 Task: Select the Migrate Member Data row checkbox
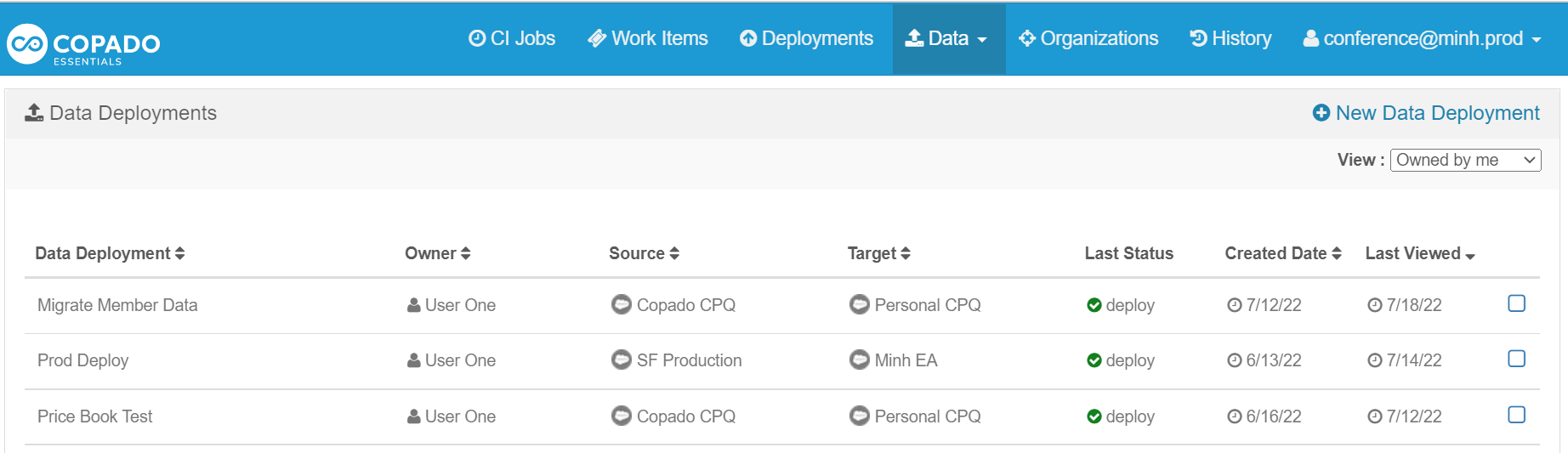point(1516,303)
